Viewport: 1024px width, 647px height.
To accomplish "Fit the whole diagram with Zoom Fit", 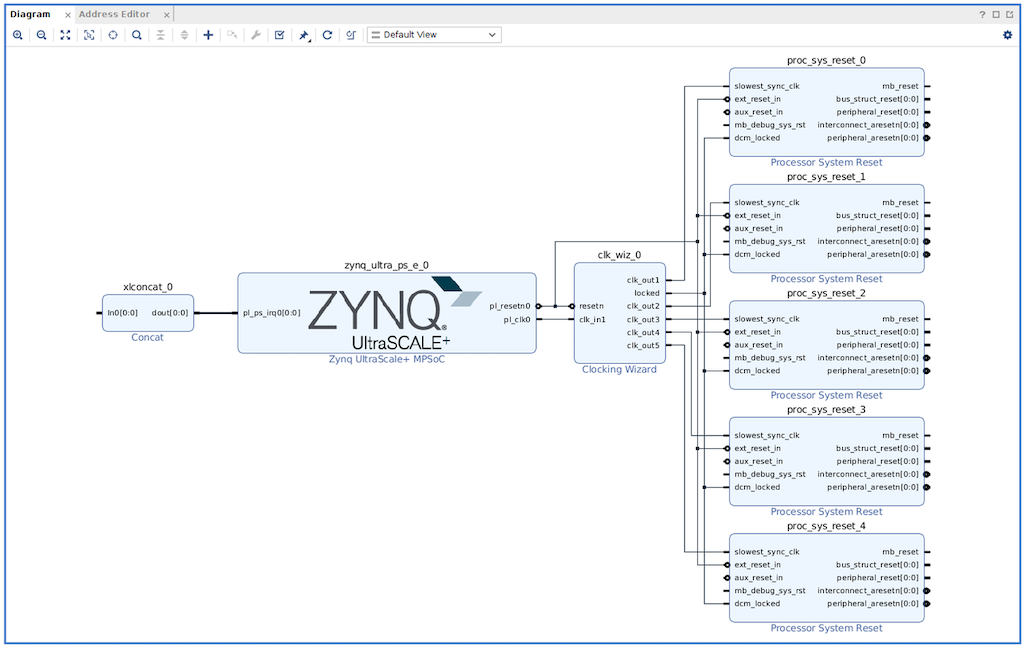I will click(65, 35).
